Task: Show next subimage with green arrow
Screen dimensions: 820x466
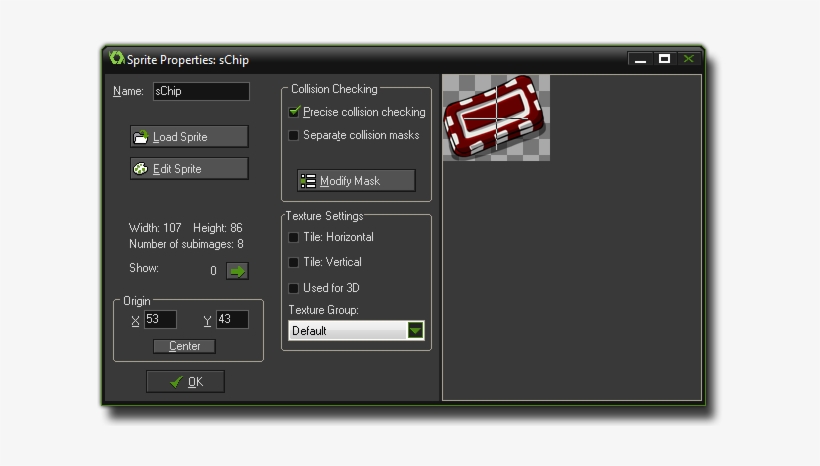Action: coord(237,271)
